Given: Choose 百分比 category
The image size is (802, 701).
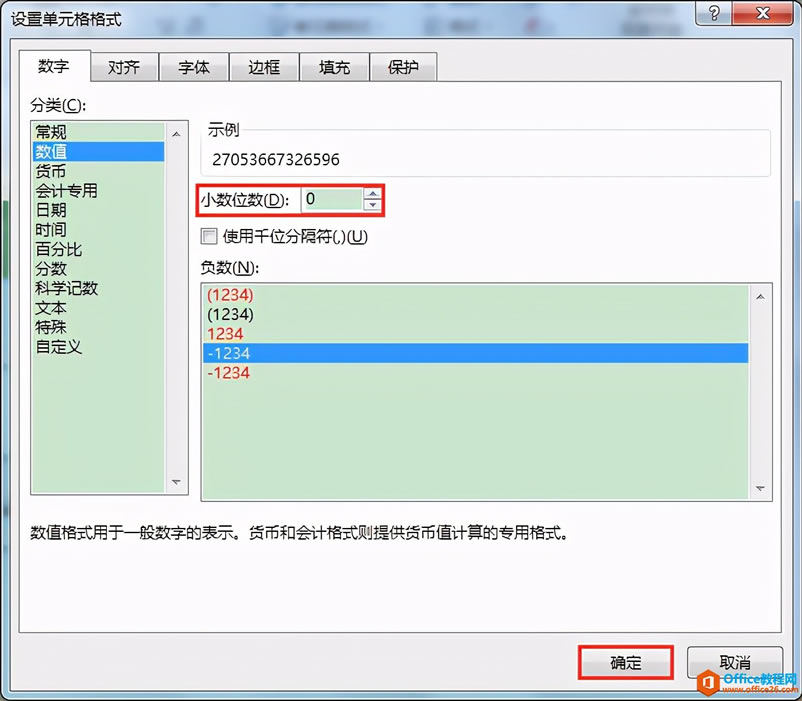Looking at the screenshot, I should tap(98, 250).
